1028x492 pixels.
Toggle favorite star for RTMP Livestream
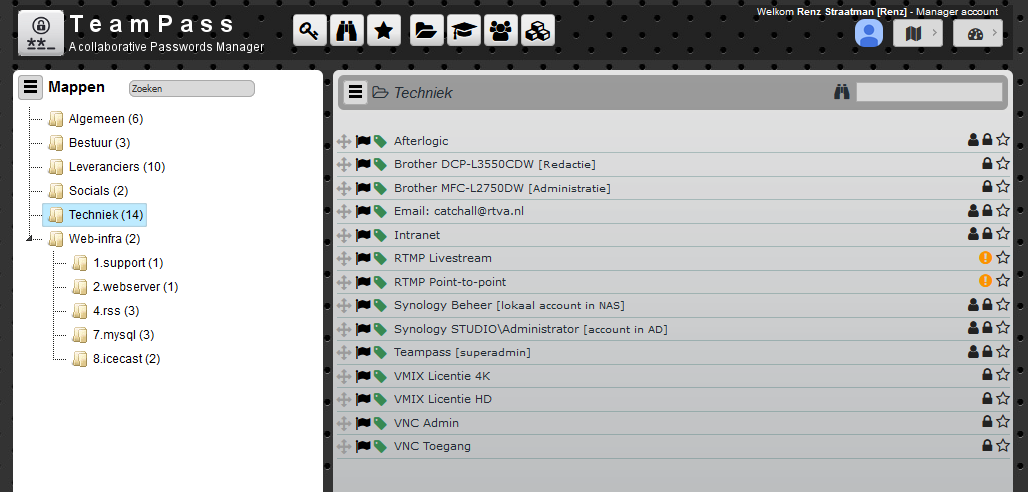pos(1003,258)
